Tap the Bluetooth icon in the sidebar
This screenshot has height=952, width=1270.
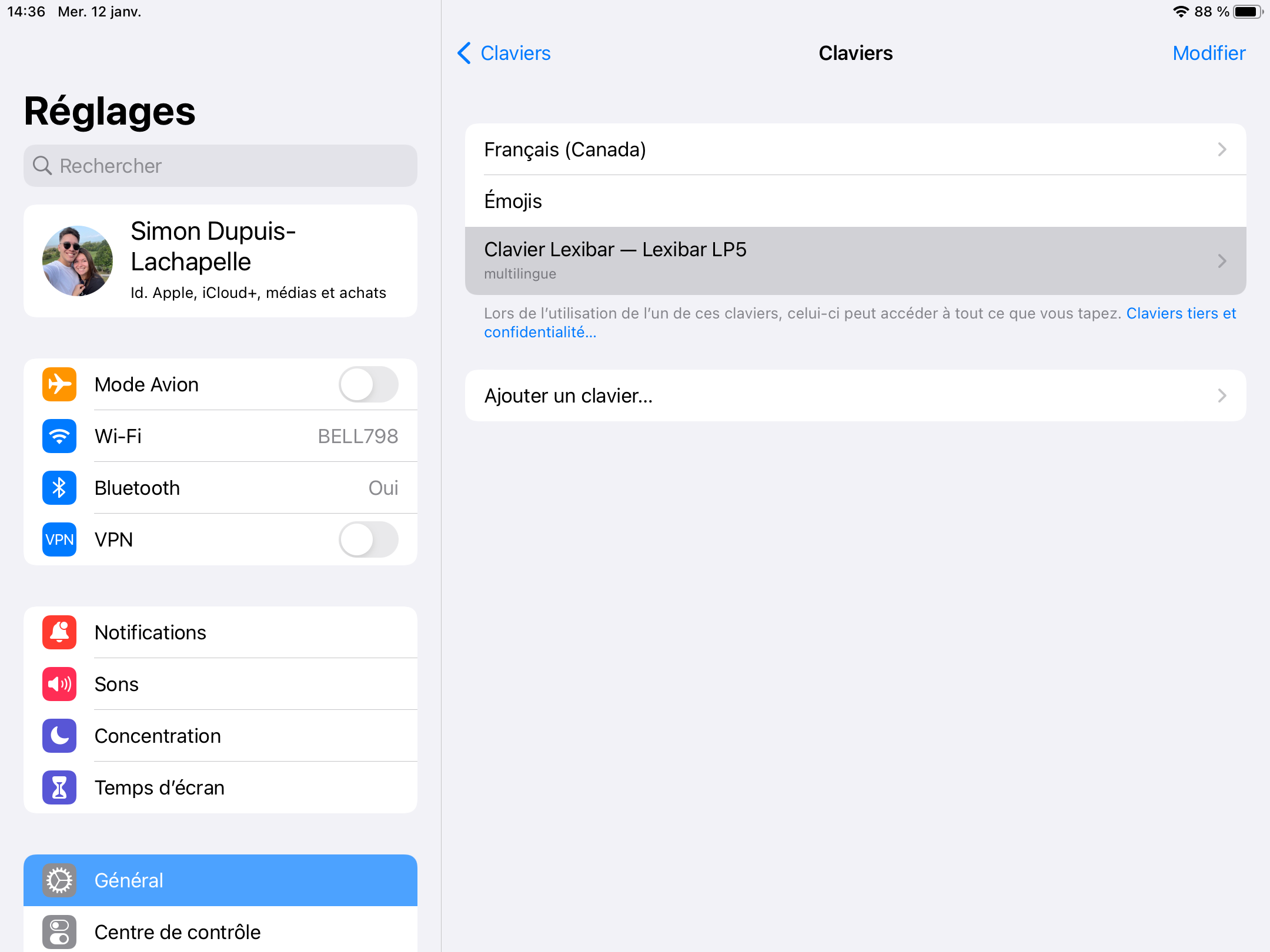pyautogui.click(x=59, y=488)
